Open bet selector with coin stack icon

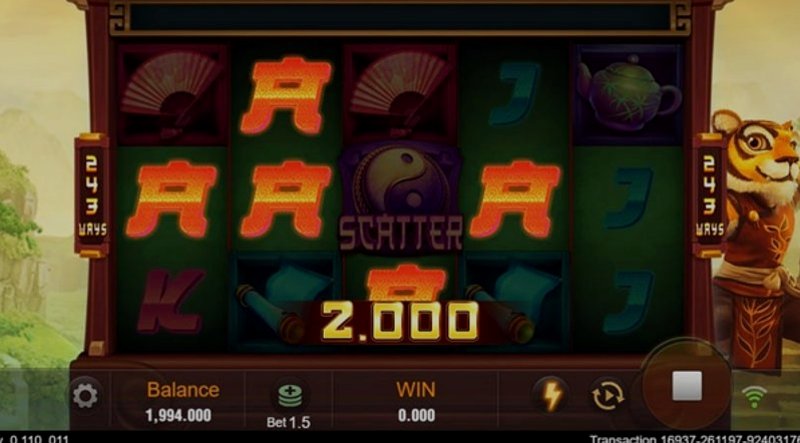click(290, 395)
